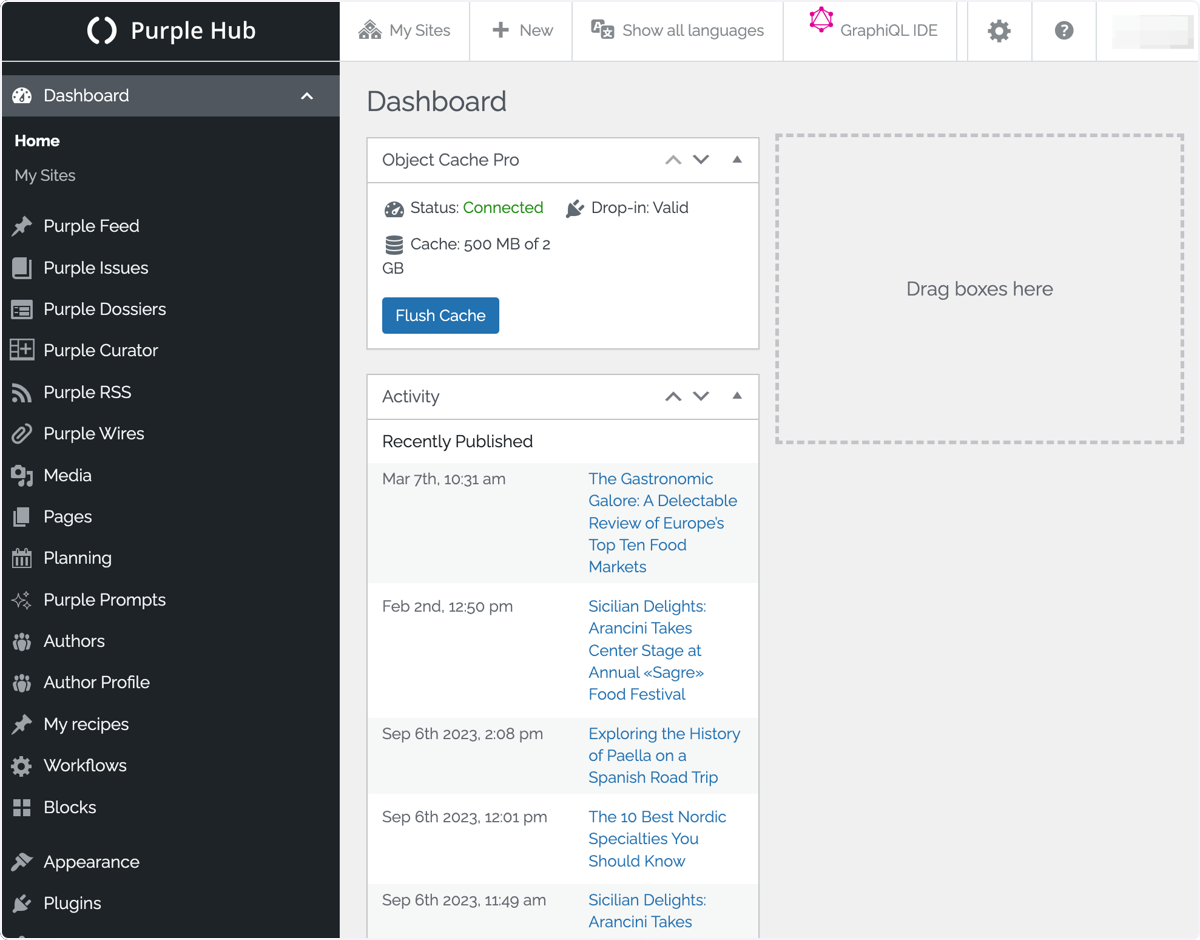1200x940 pixels.
Task: Click the Cache: 500 MB of 2 GB text
Action: (x=466, y=256)
